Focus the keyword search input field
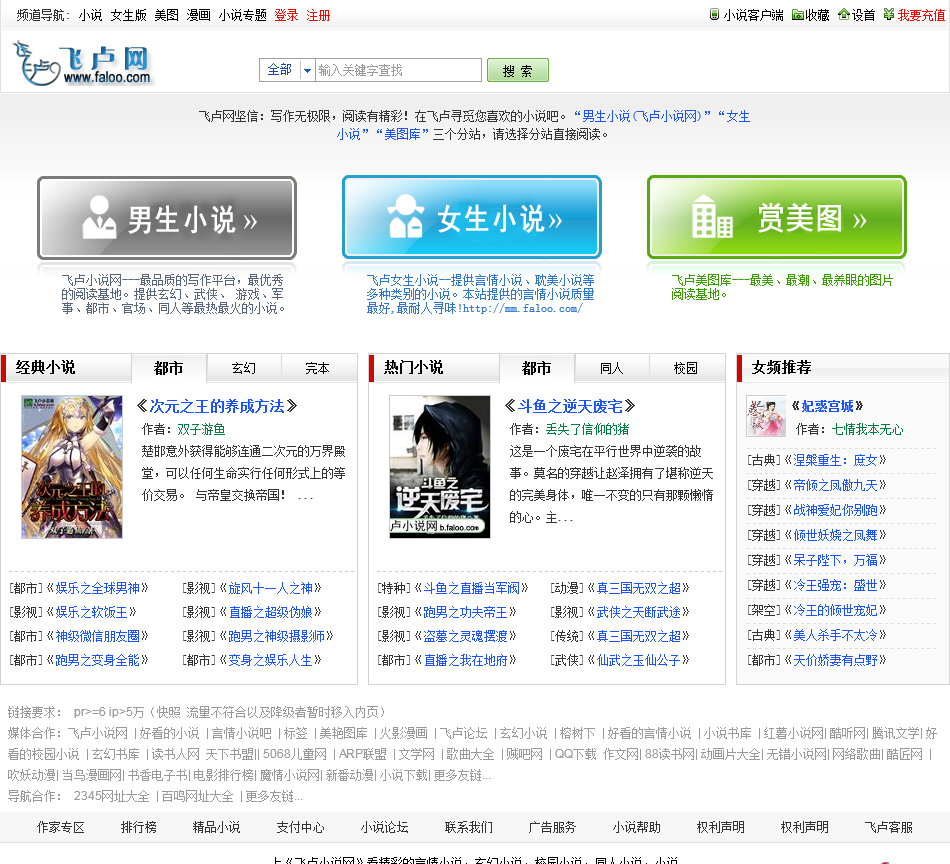 [398, 70]
